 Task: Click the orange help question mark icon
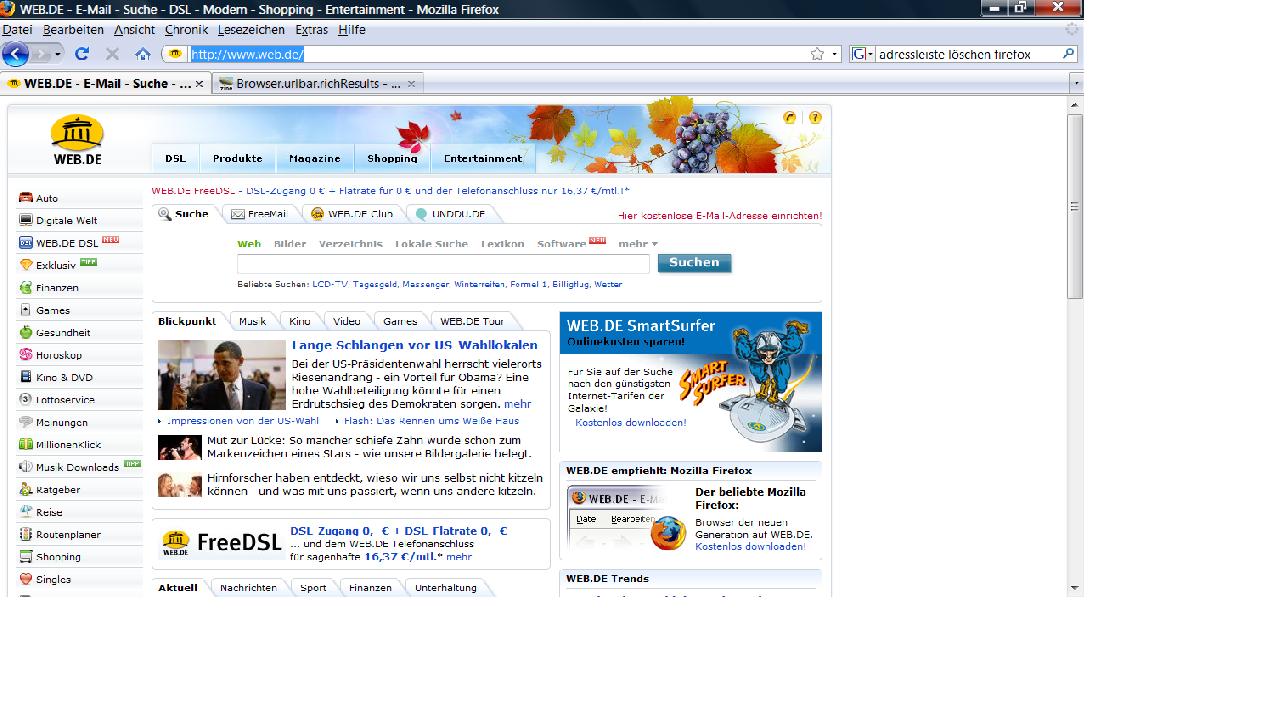pos(815,118)
